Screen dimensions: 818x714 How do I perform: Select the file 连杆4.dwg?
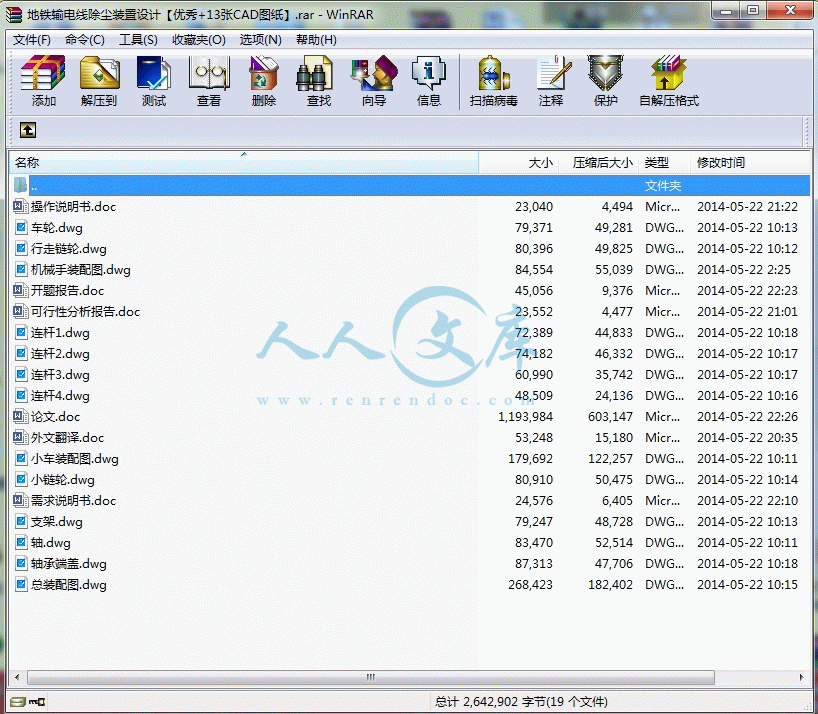point(60,395)
